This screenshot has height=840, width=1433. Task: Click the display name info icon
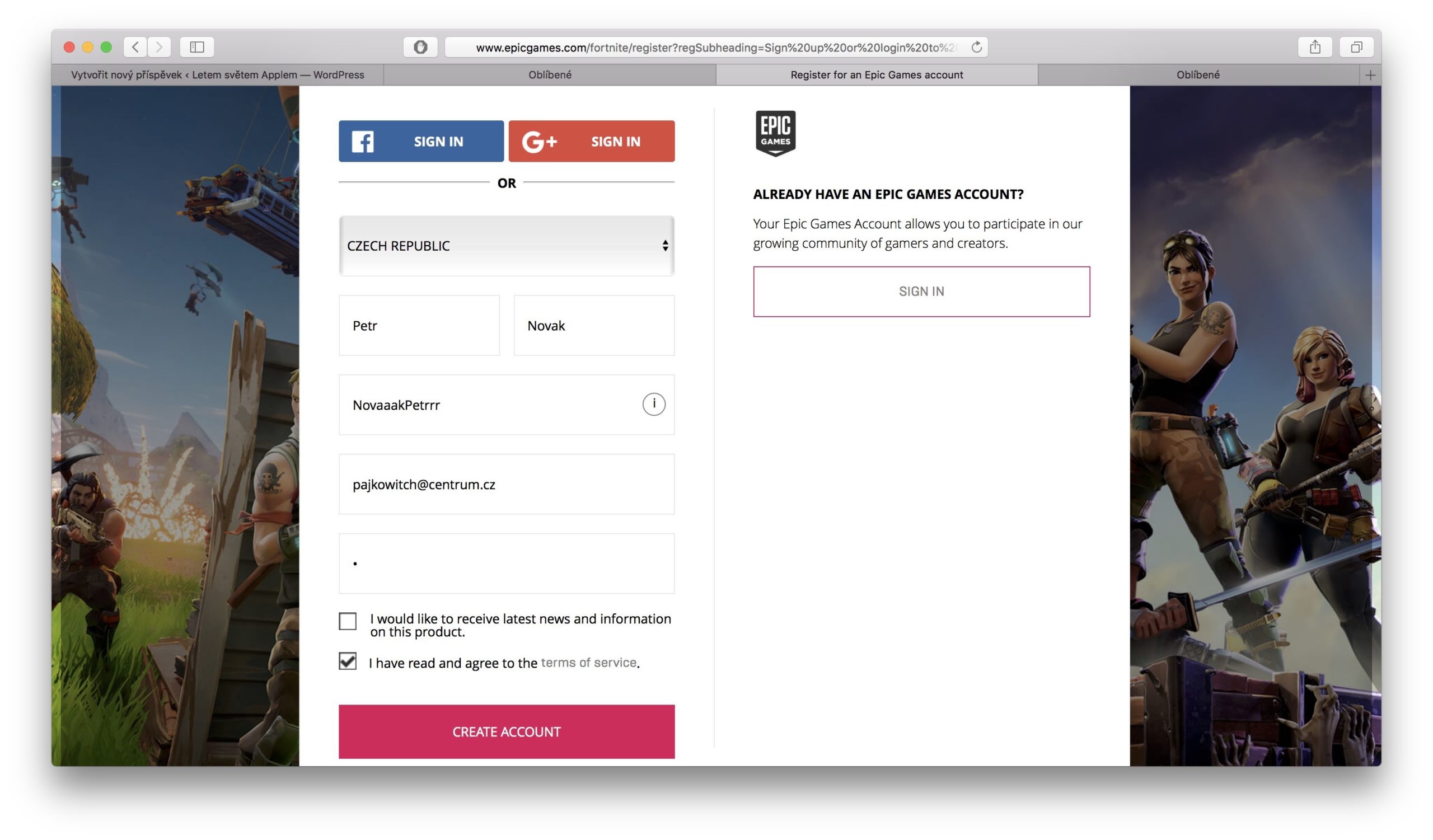[x=653, y=404]
